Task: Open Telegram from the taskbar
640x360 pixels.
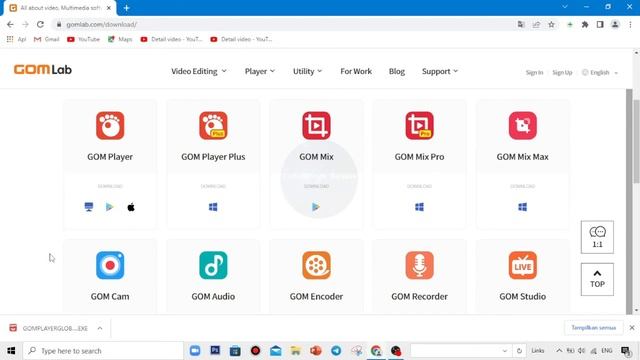Action: coord(336,351)
